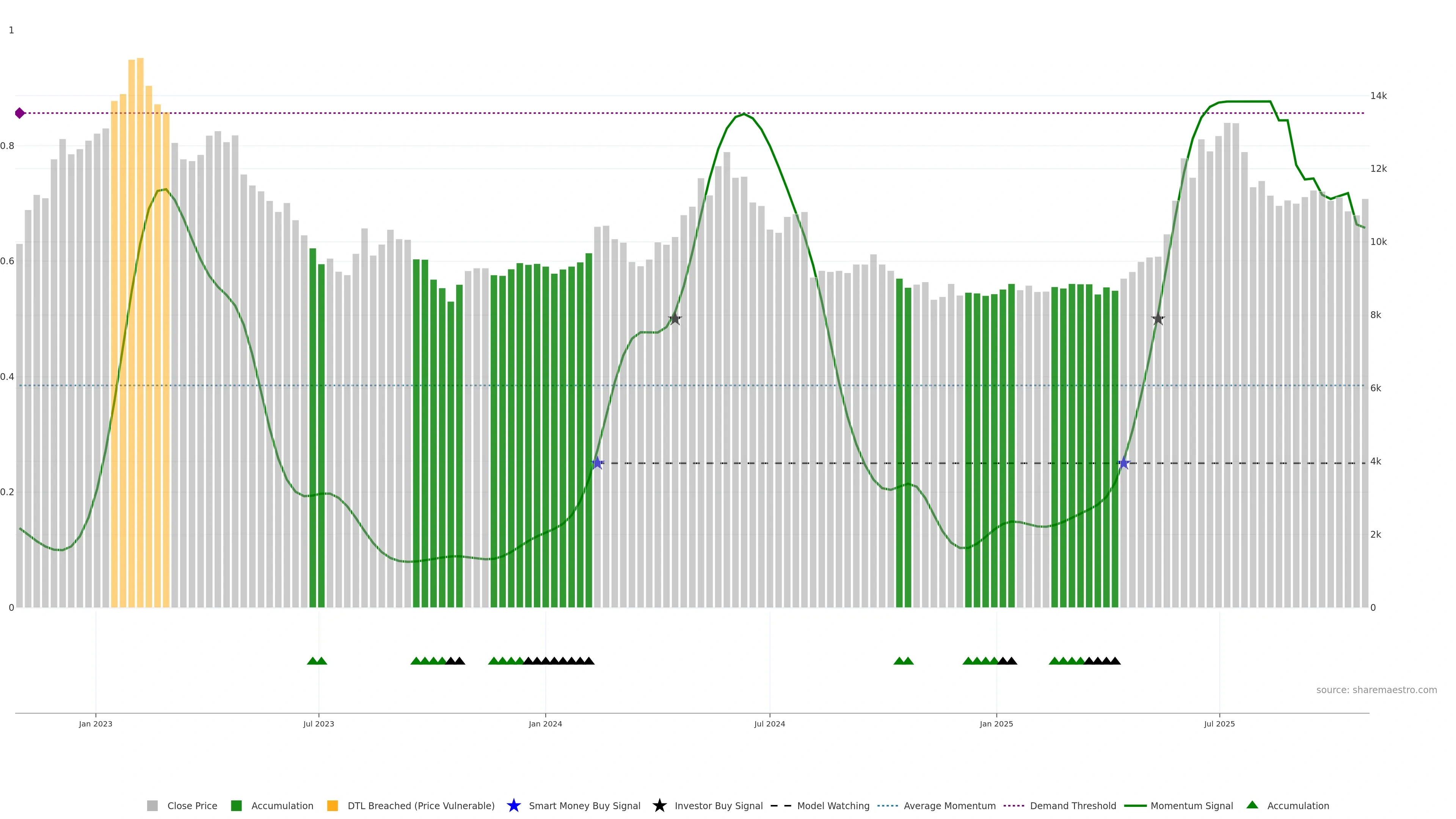Click the first black Investor Buy star, 2024

tap(675, 319)
